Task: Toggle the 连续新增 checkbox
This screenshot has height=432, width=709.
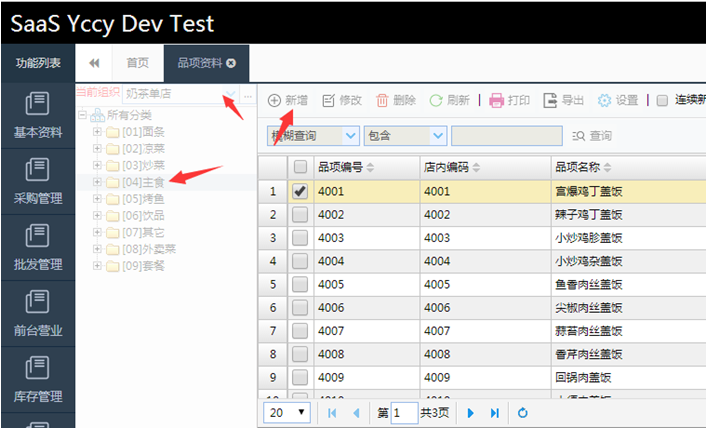Action: point(662,100)
